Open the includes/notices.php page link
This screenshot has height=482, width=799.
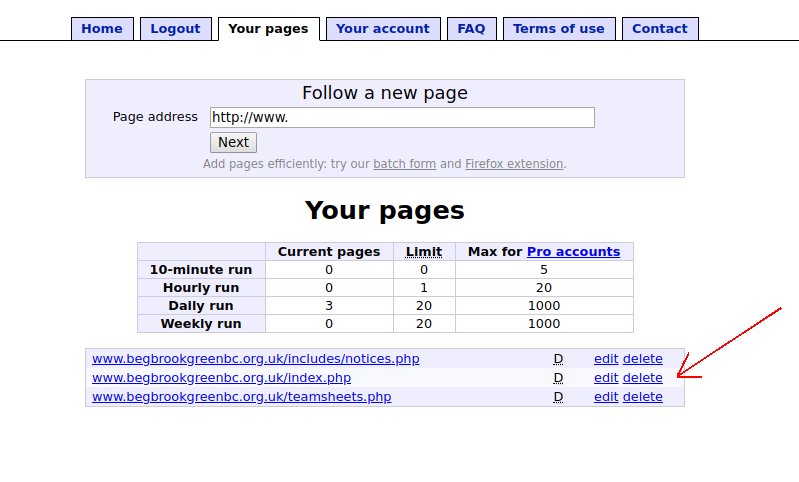click(x=256, y=359)
